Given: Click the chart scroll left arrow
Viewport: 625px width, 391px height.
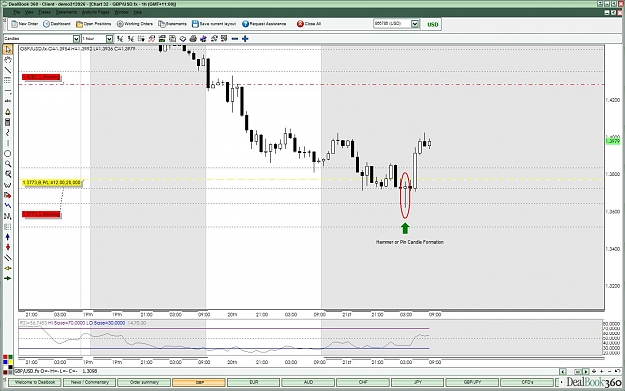Looking at the screenshot, I should pos(562,371).
